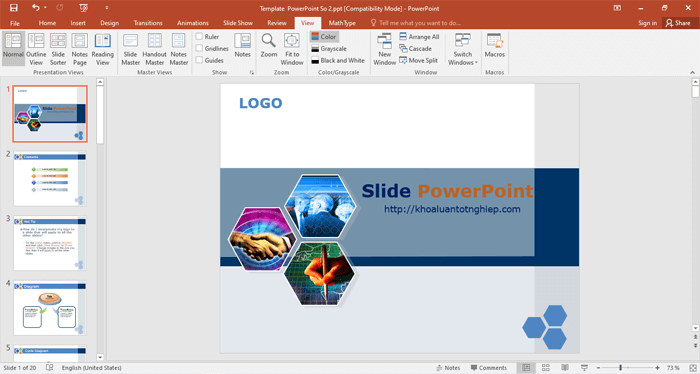Open Handout Master view
This screenshot has height=374, width=700.
(154, 49)
